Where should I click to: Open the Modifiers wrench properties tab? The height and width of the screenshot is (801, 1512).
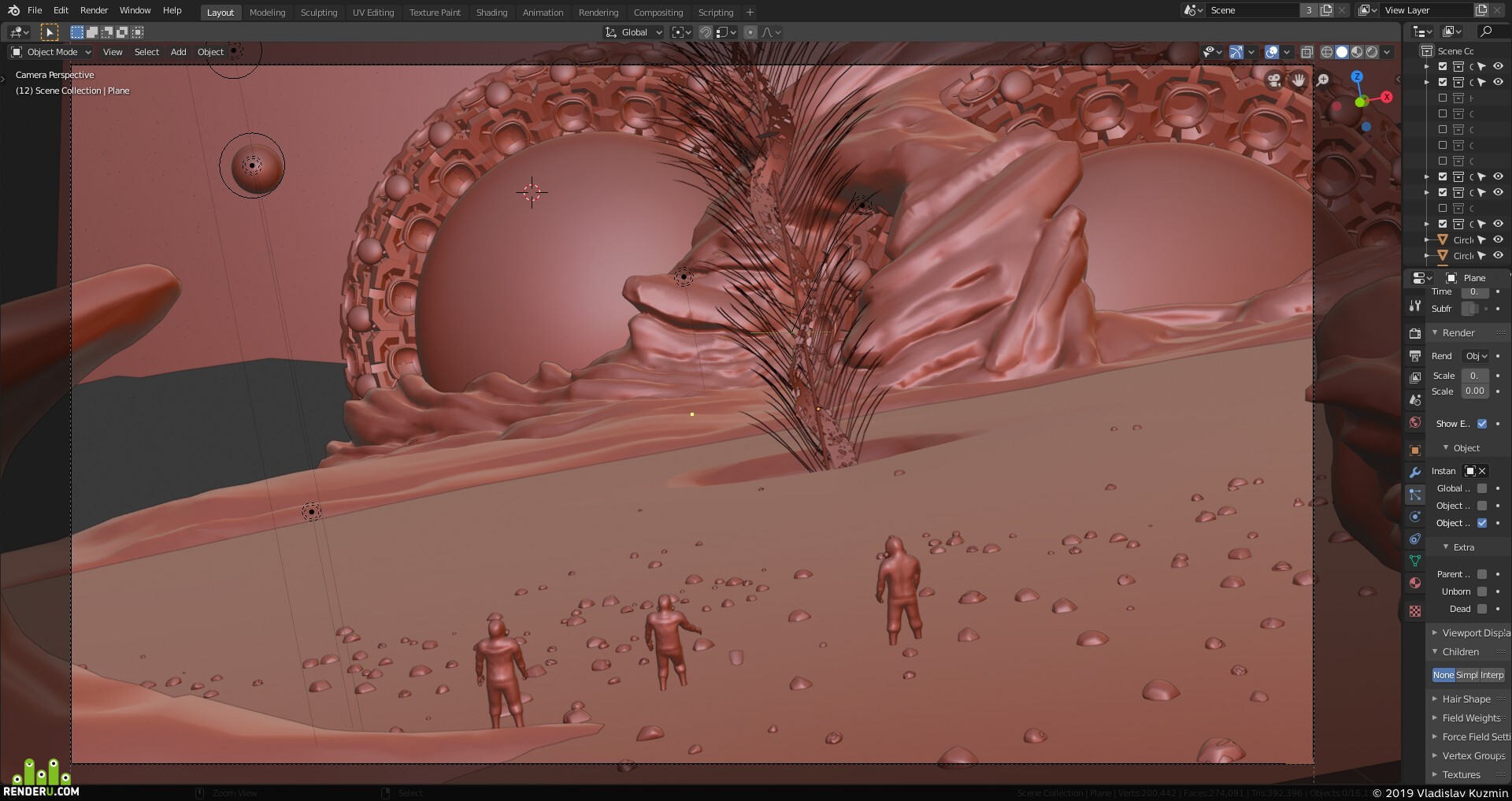point(1415,473)
